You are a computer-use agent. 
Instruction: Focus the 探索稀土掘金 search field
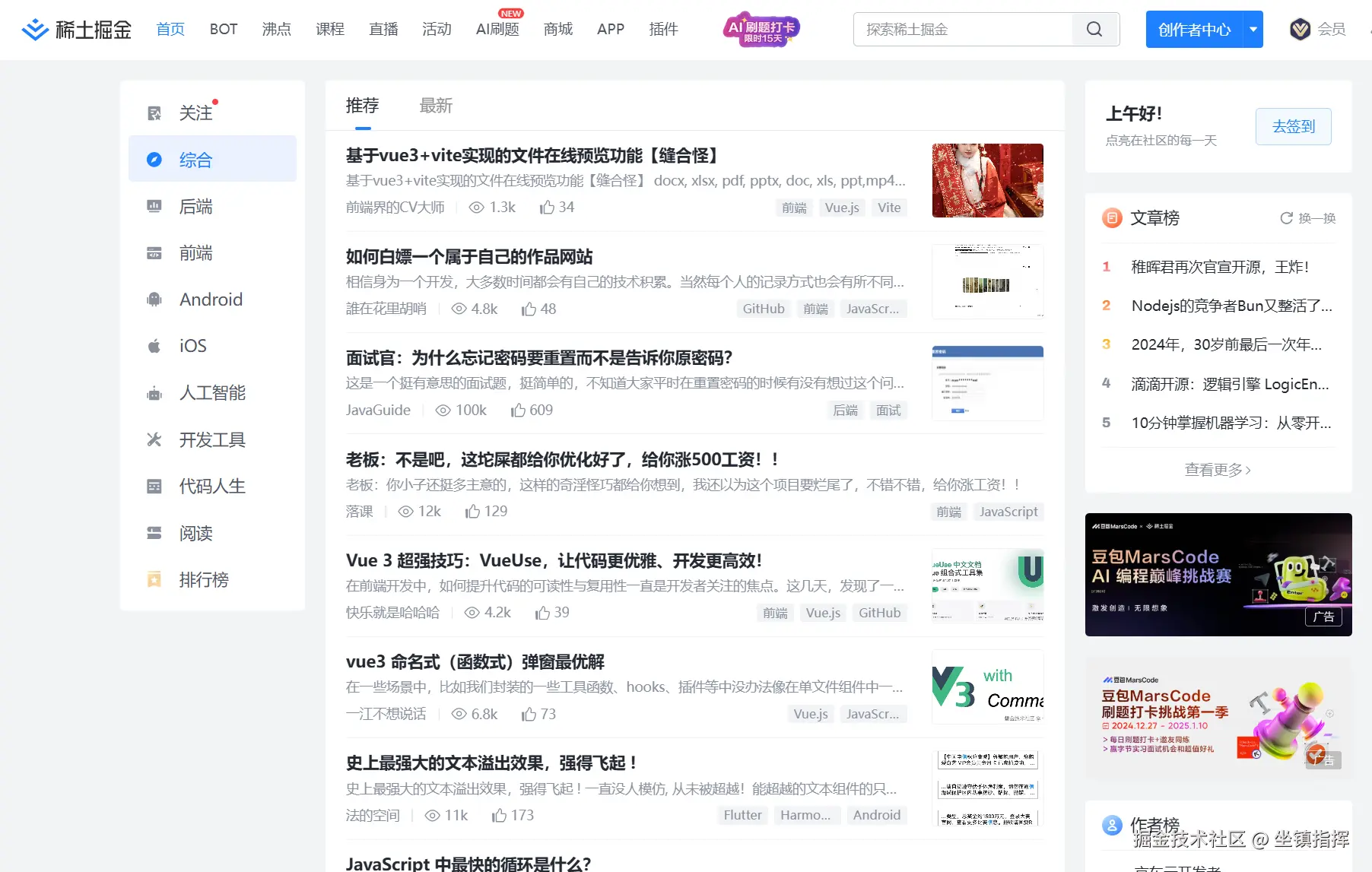963,29
